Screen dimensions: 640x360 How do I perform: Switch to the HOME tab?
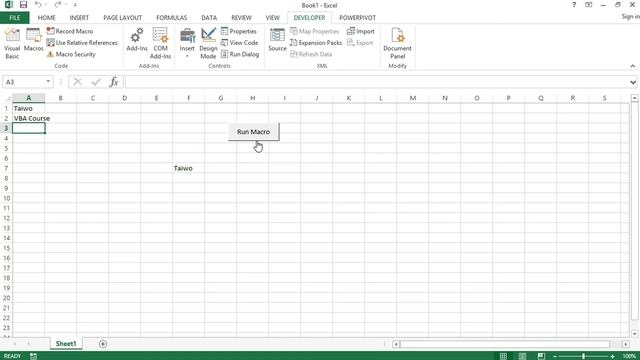(47, 18)
